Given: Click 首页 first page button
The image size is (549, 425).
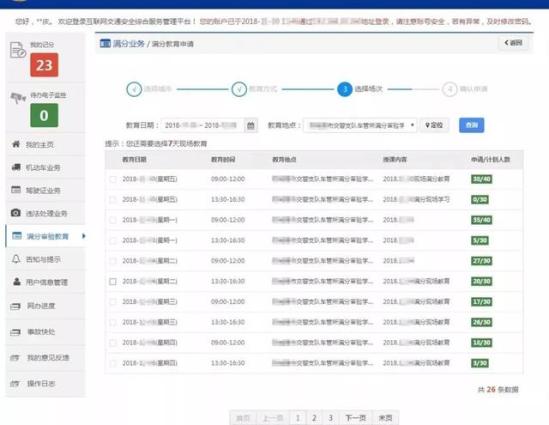Looking at the screenshot, I should tap(243, 418).
